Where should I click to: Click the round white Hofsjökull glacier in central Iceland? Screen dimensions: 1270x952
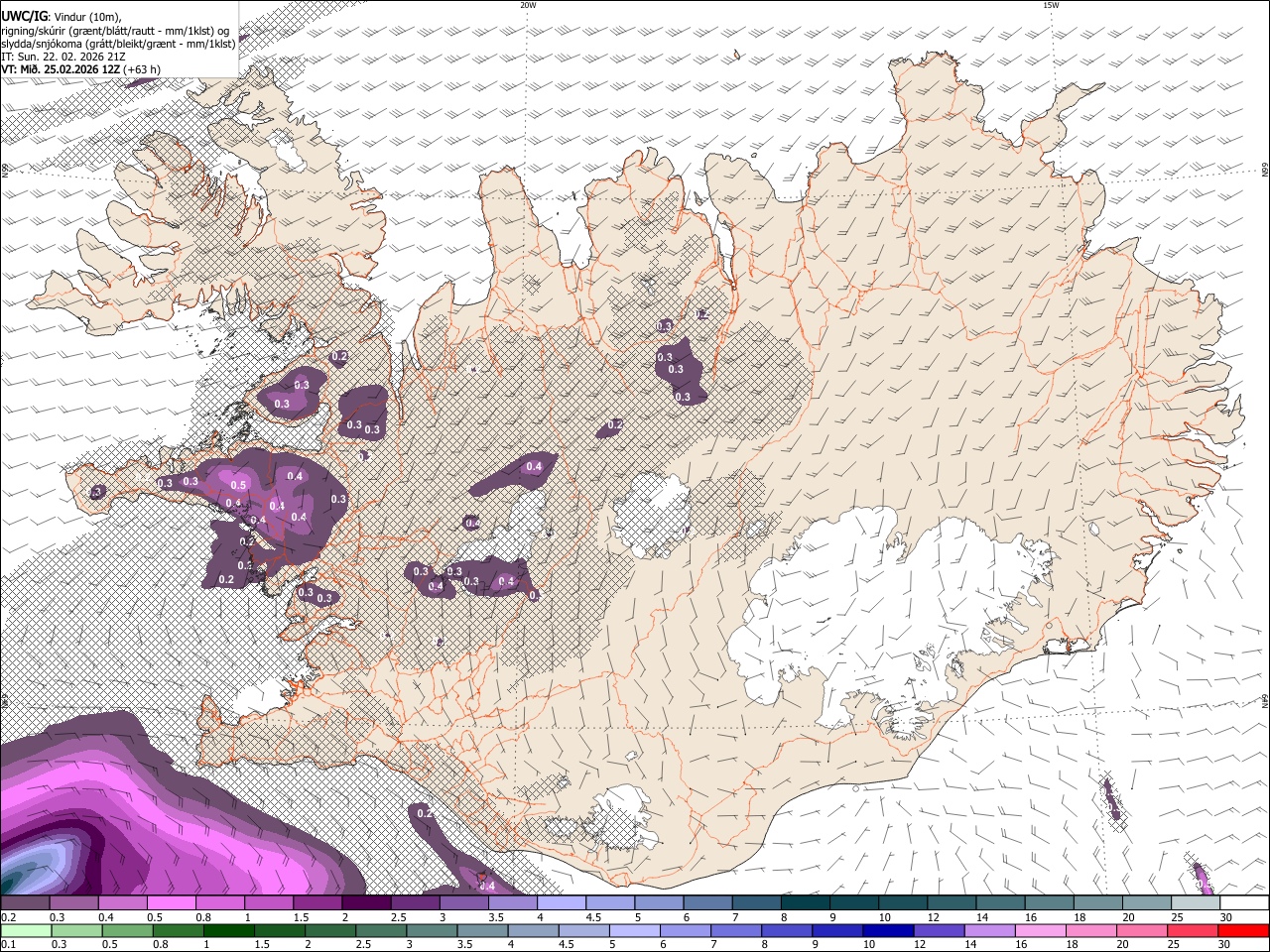point(651,515)
